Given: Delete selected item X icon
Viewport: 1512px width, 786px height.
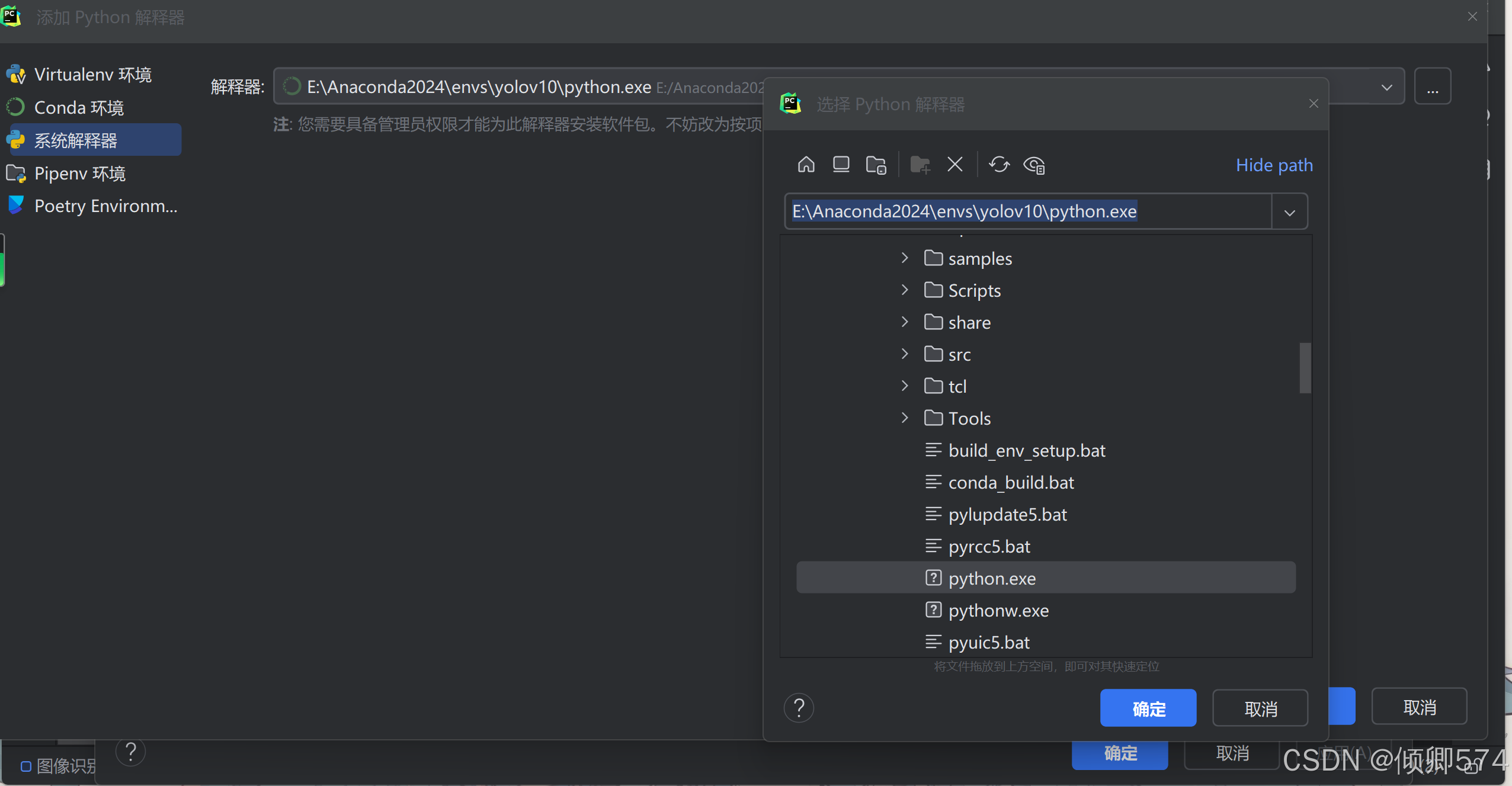Looking at the screenshot, I should [x=954, y=164].
